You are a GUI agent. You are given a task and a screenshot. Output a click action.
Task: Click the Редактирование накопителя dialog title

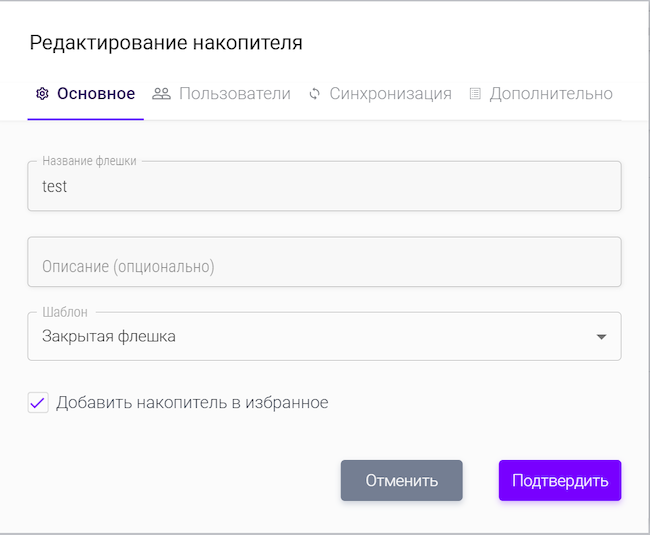166,43
